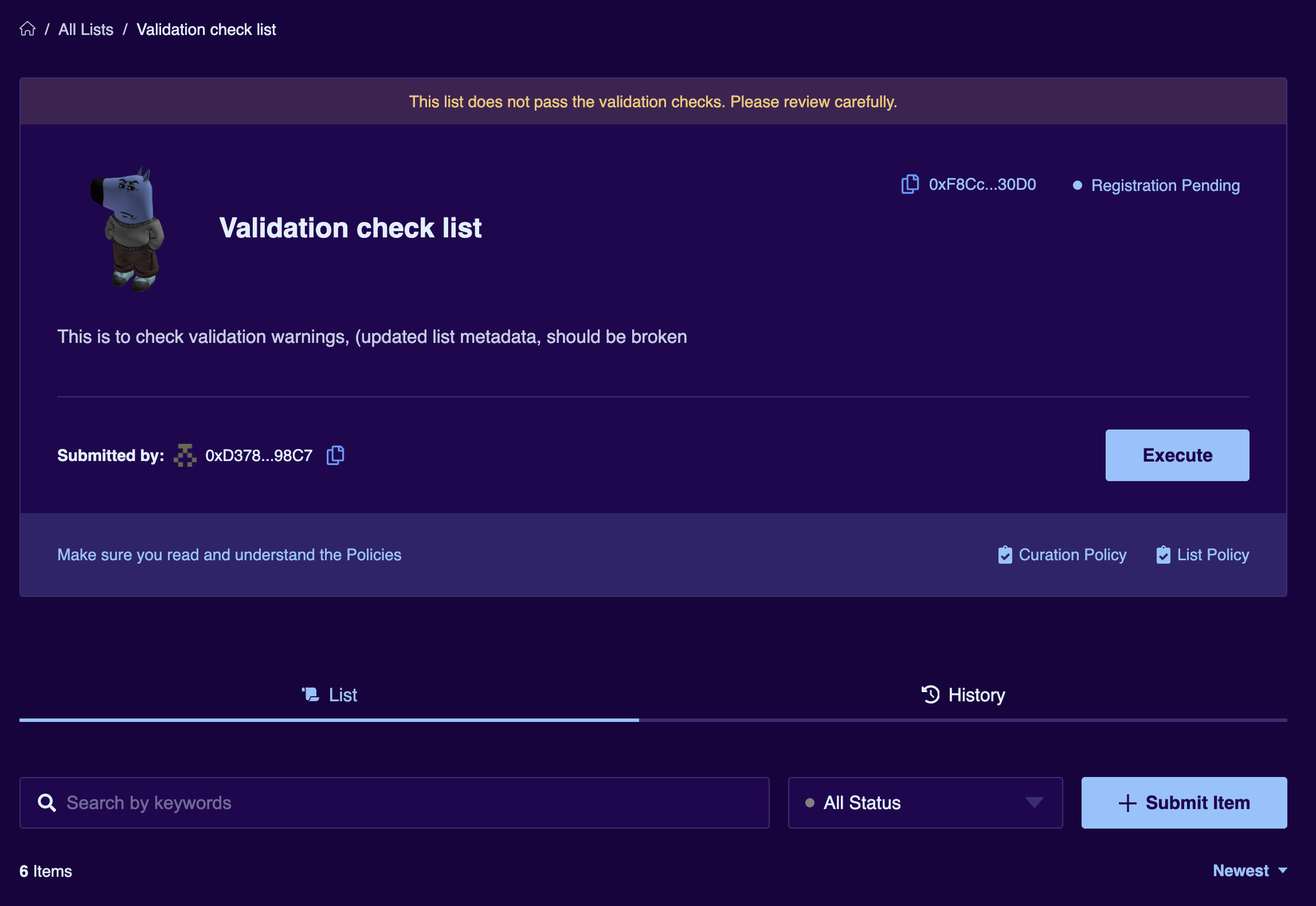Click the list's horse avatar image
1316x906 pixels.
[x=130, y=228]
